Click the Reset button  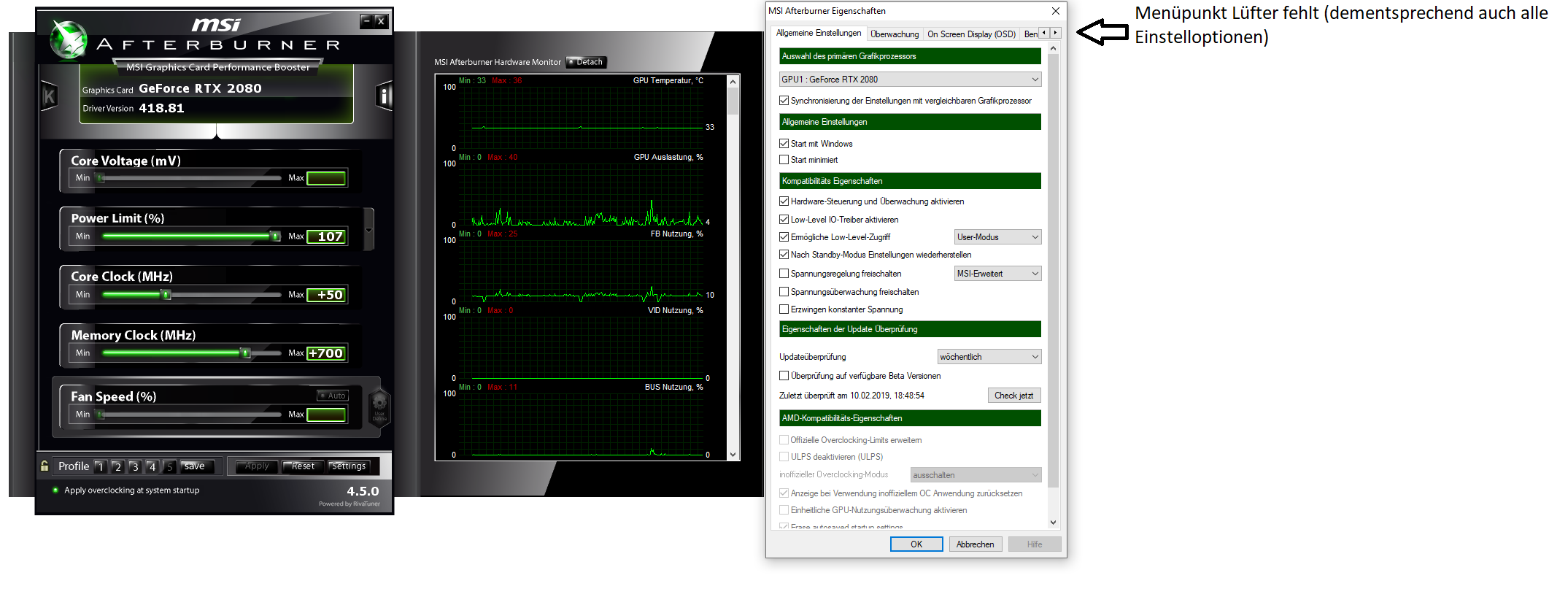tap(303, 466)
